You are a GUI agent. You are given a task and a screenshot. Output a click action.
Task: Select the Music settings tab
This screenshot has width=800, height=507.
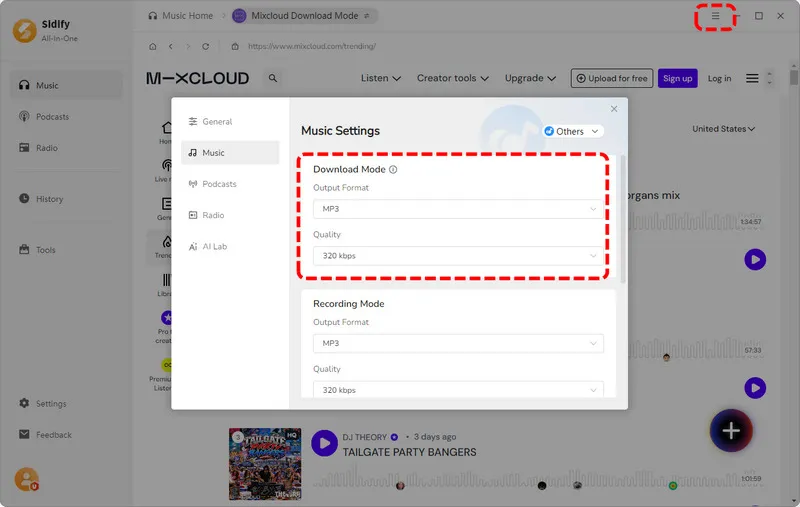(230, 153)
